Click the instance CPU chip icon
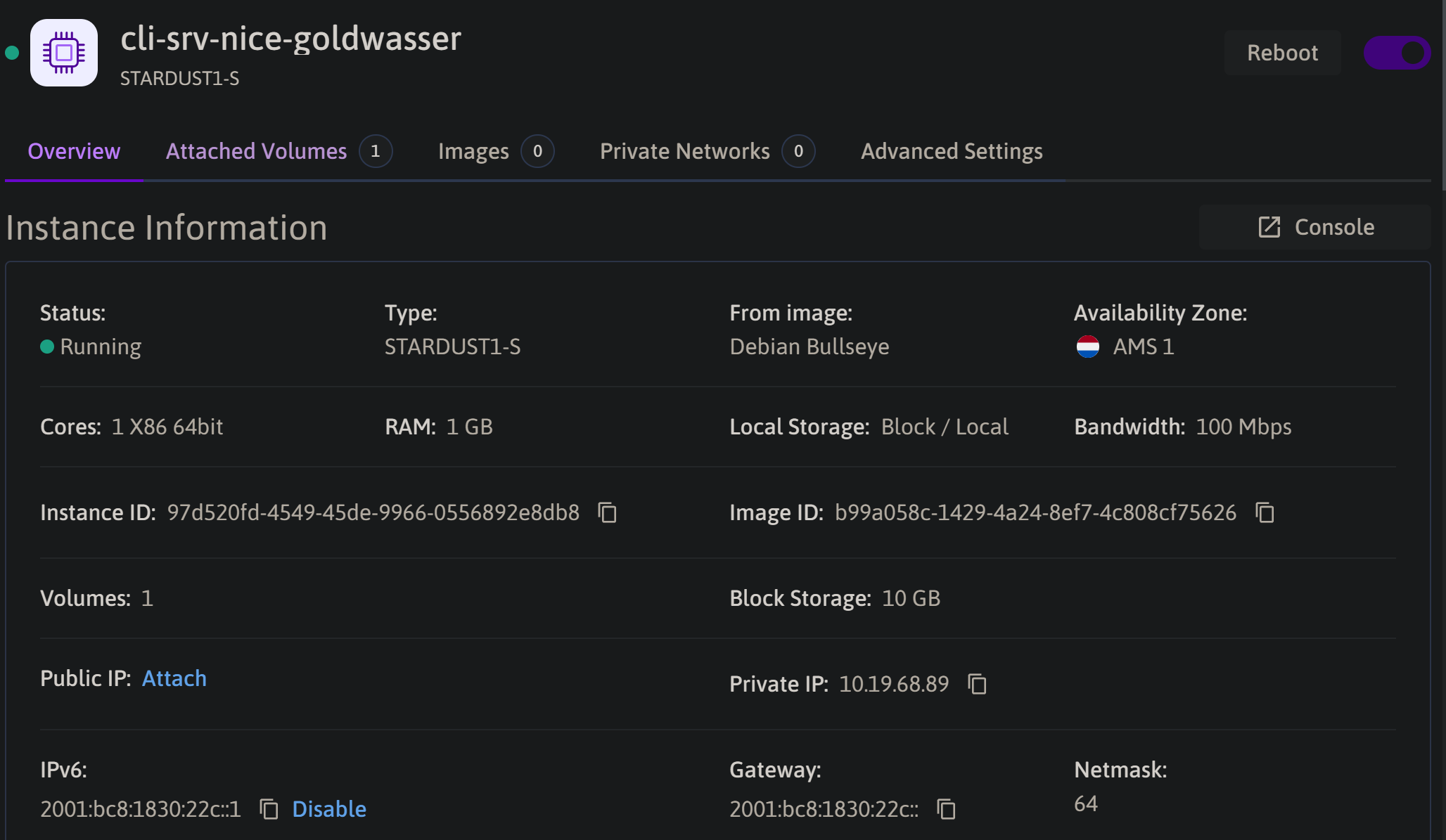Viewport: 1446px width, 840px height. tap(63, 53)
